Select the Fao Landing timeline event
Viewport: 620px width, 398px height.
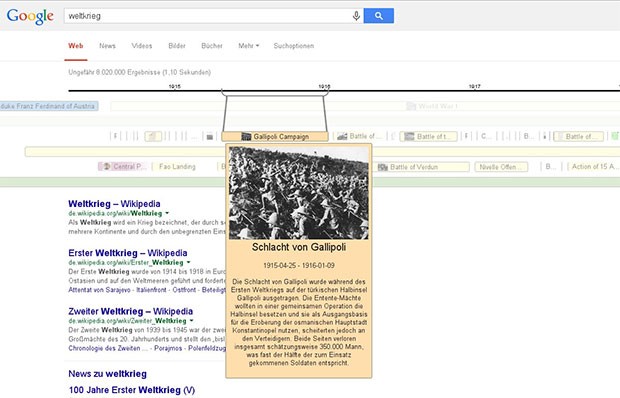(x=177, y=167)
